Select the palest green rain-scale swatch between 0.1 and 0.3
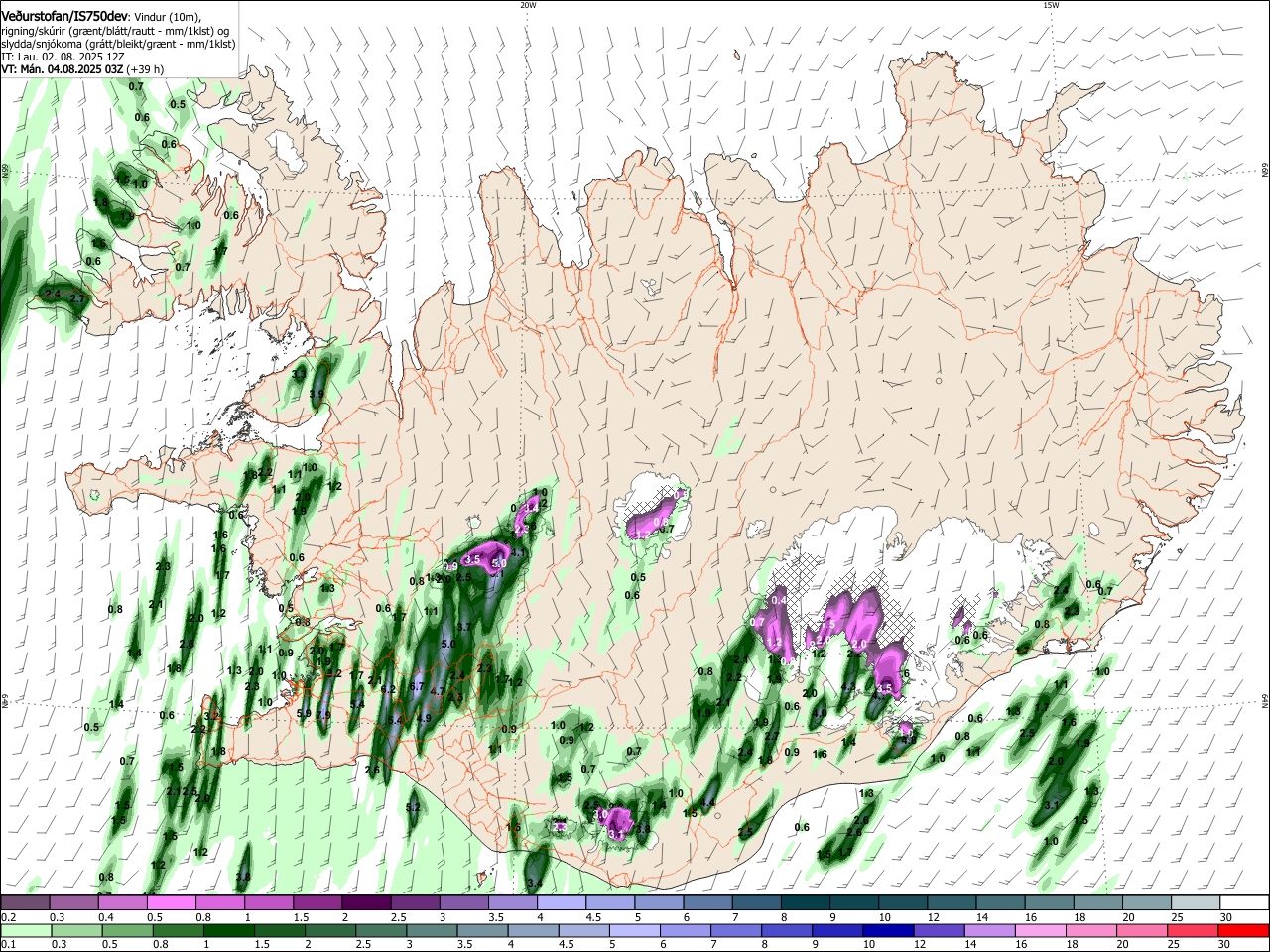Screen dimensions: 1270x952 [26, 930]
